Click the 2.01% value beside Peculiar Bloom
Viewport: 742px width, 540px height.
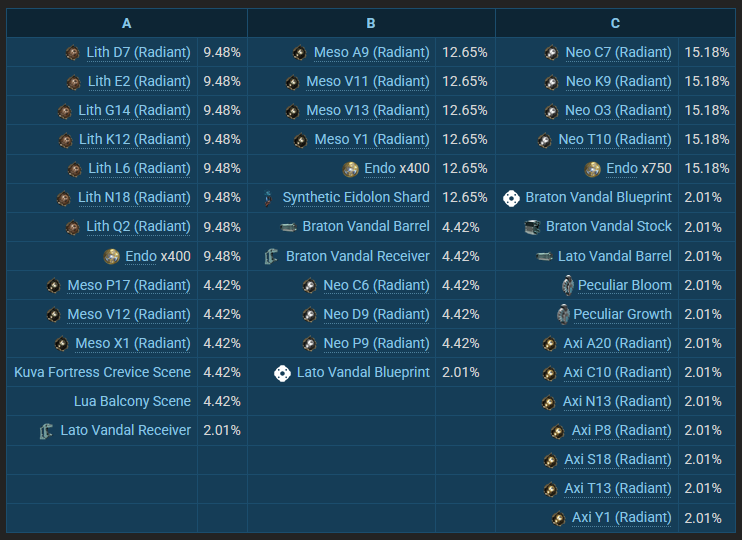[x=703, y=286]
